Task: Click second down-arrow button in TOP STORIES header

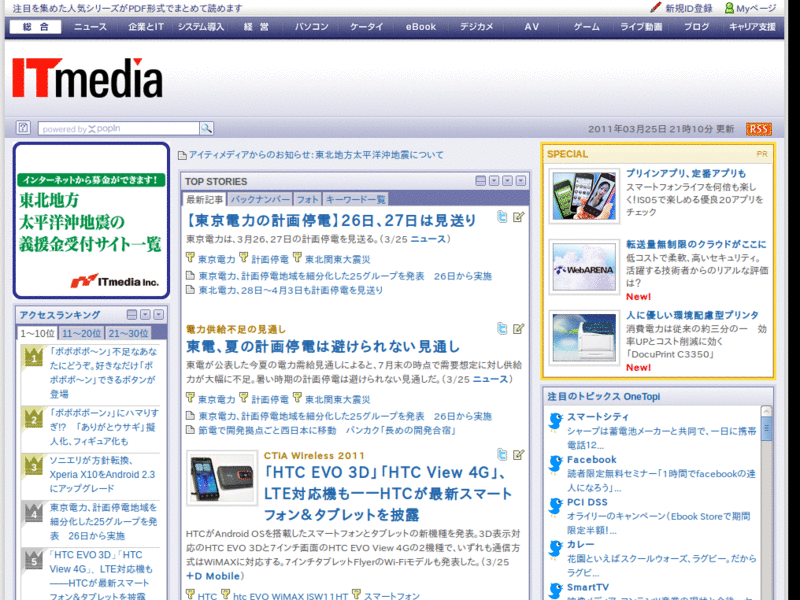Action: click(507, 181)
